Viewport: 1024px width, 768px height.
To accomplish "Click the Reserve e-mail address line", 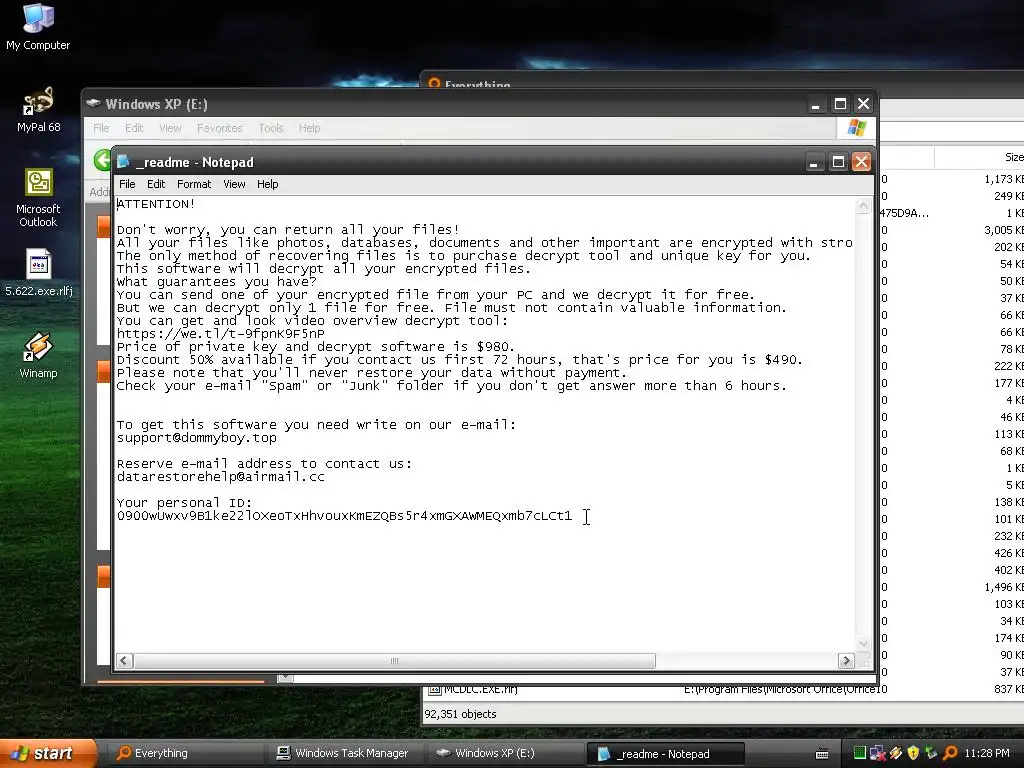I will (264, 464).
